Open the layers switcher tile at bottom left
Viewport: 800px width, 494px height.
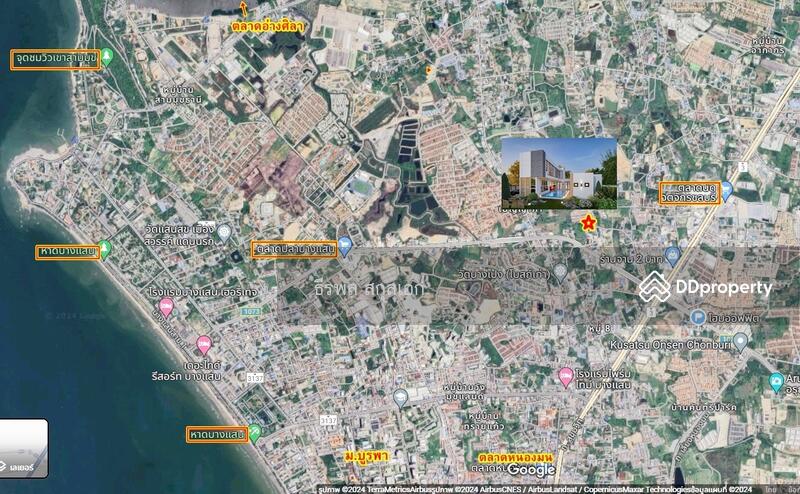24,447
